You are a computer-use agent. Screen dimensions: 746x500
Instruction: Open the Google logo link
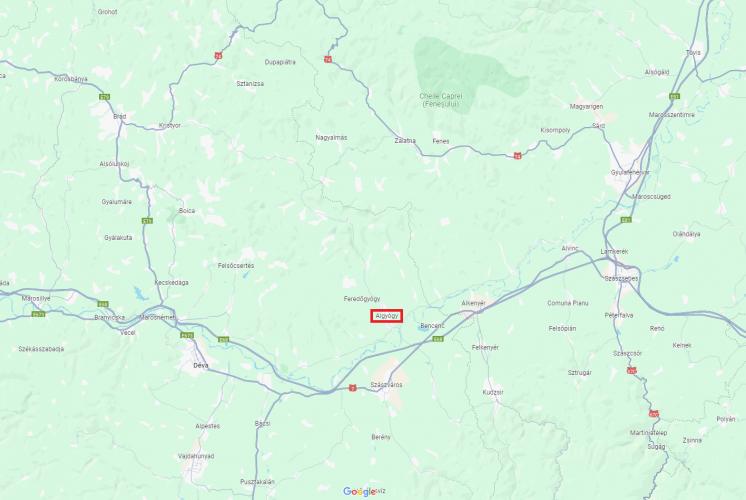(360, 491)
